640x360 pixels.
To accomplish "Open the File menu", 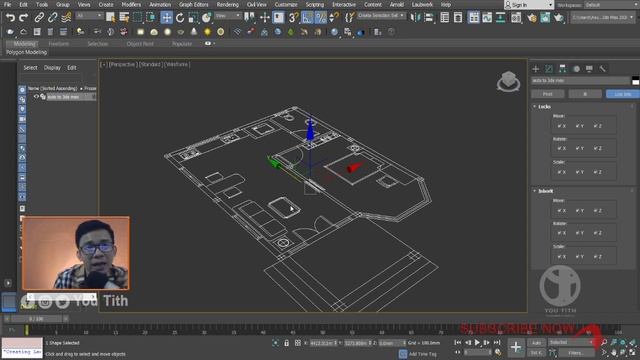I will 7,4.
